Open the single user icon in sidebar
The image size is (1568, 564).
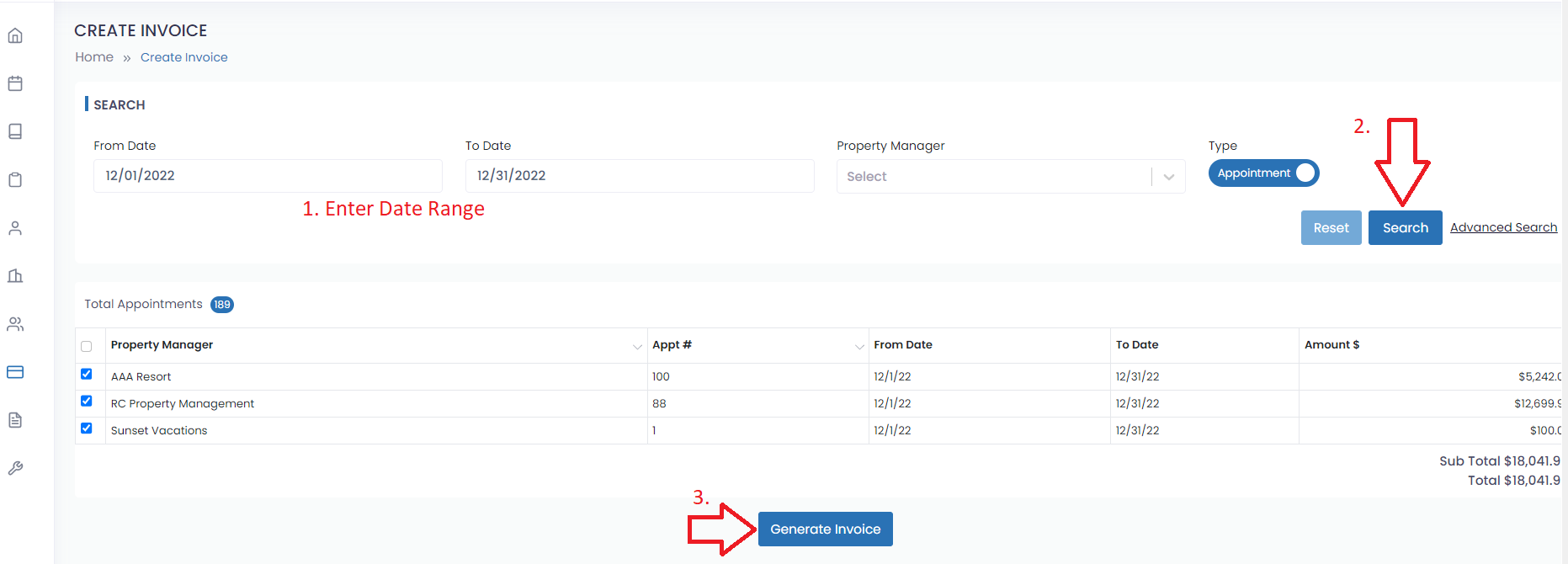pyautogui.click(x=15, y=228)
